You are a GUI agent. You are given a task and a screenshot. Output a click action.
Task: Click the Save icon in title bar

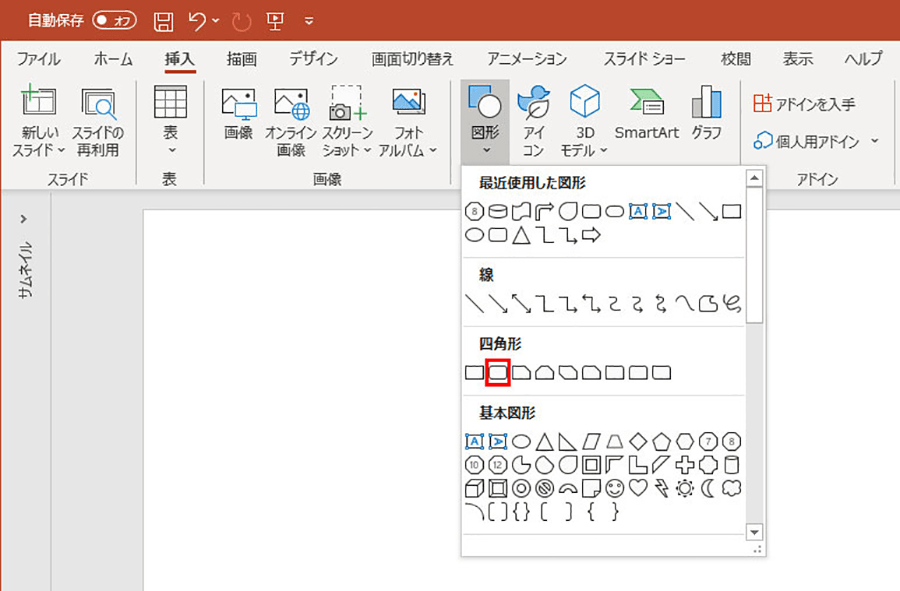click(x=164, y=20)
